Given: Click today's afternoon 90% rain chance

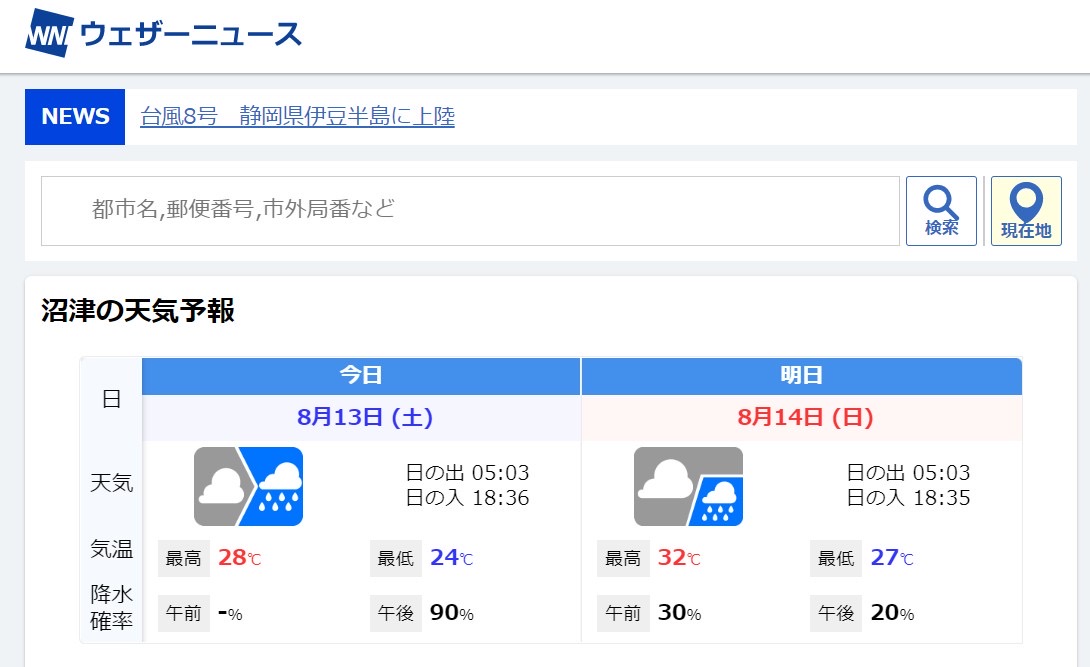Looking at the screenshot, I should [x=451, y=613].
